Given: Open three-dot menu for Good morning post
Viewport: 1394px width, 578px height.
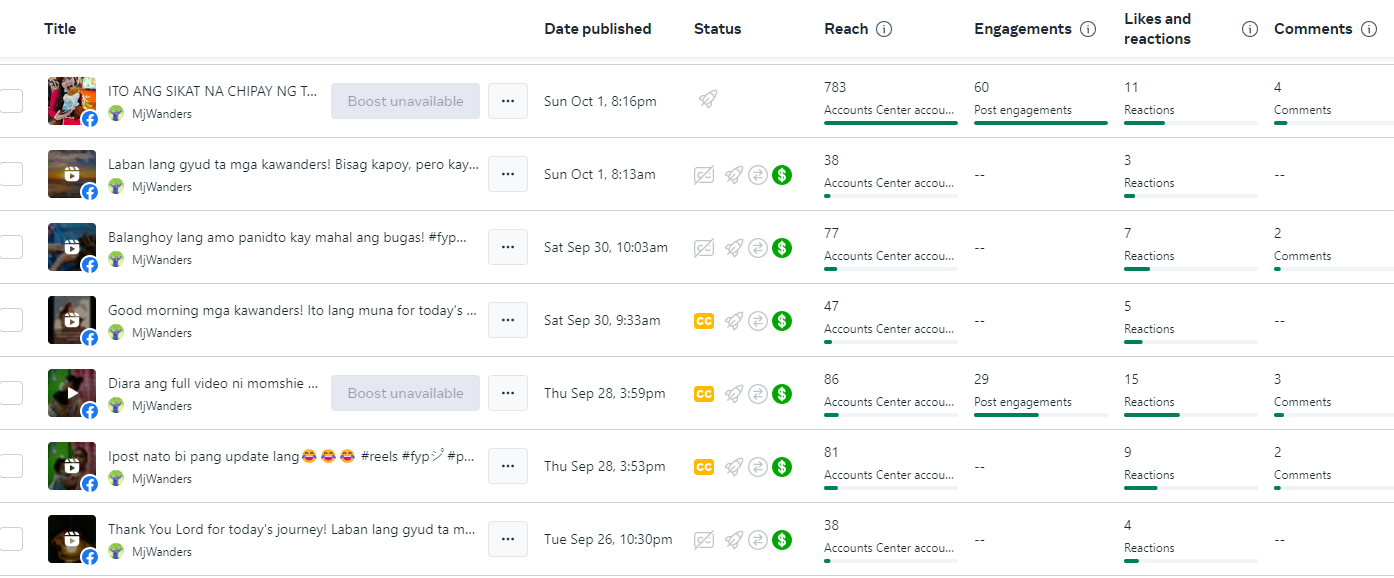Looking at the screenshot, I should click(508, 320).
